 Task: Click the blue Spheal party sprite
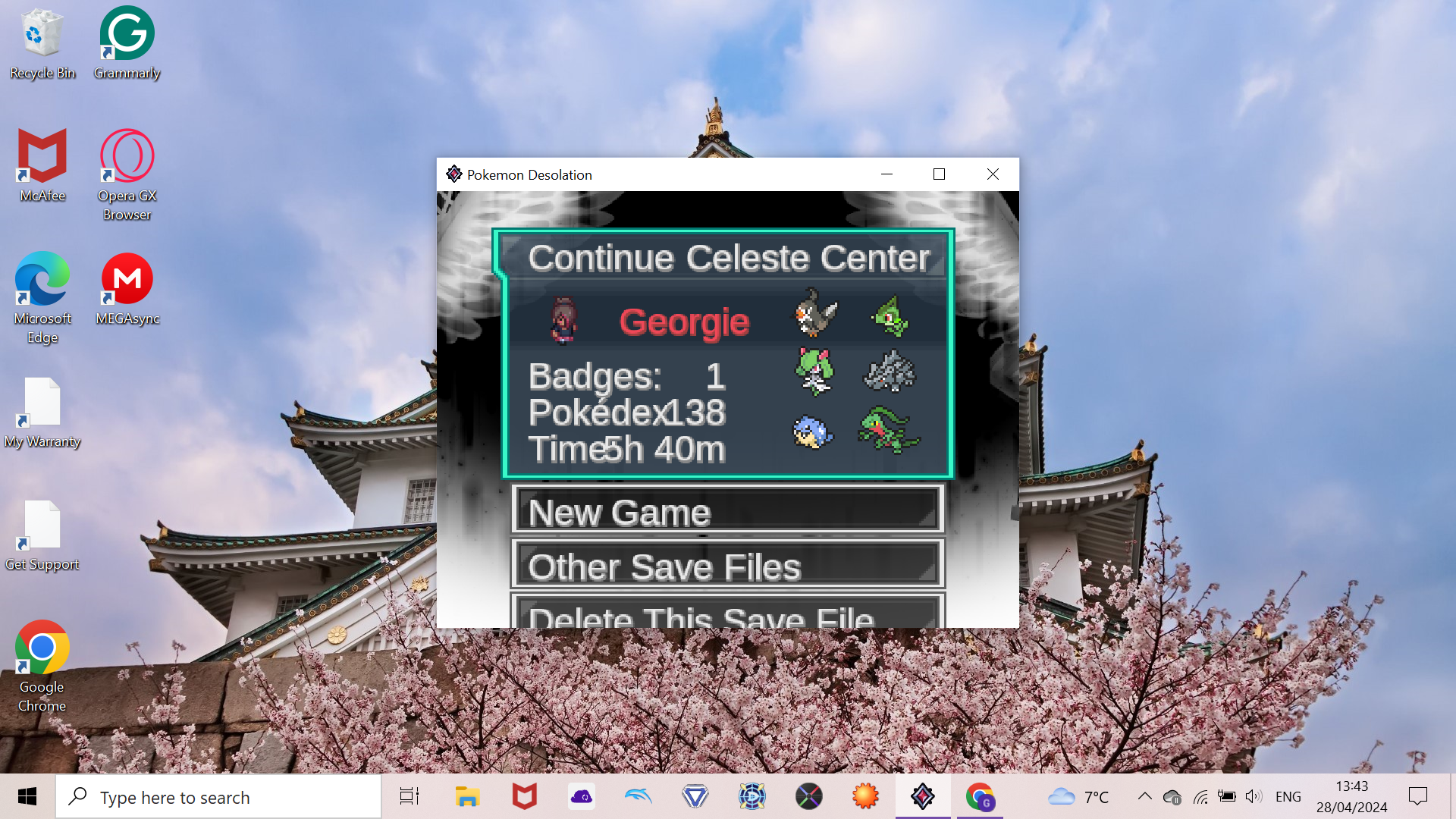click(813, 432)
